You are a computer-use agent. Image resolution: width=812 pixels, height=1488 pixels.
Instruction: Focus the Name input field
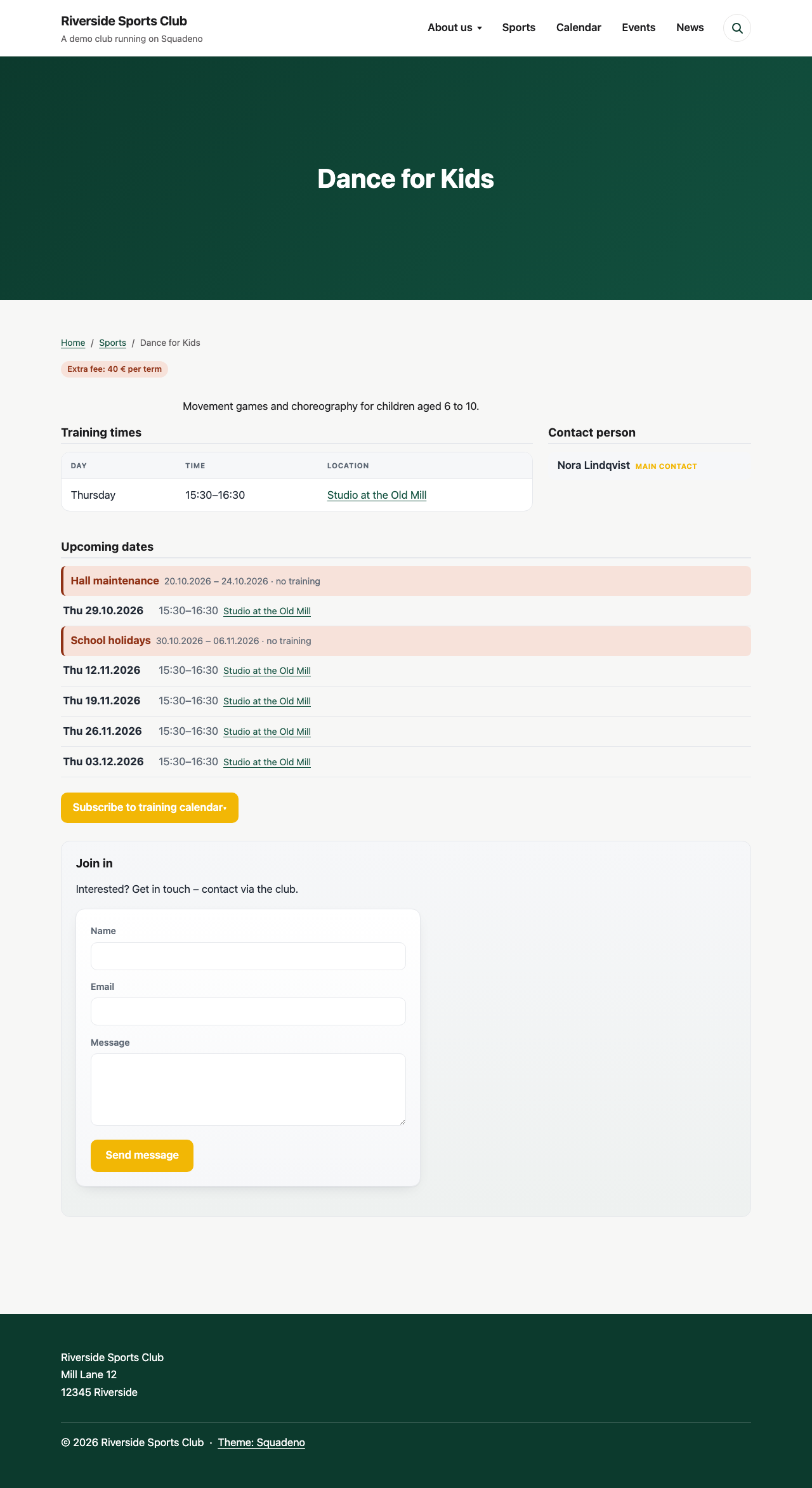pyautogui.click(x=248, y=956)
